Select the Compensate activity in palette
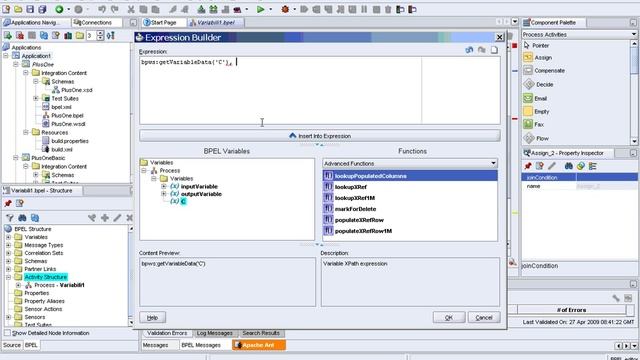The height and width of the screenshot is (360, 640). 544,71
